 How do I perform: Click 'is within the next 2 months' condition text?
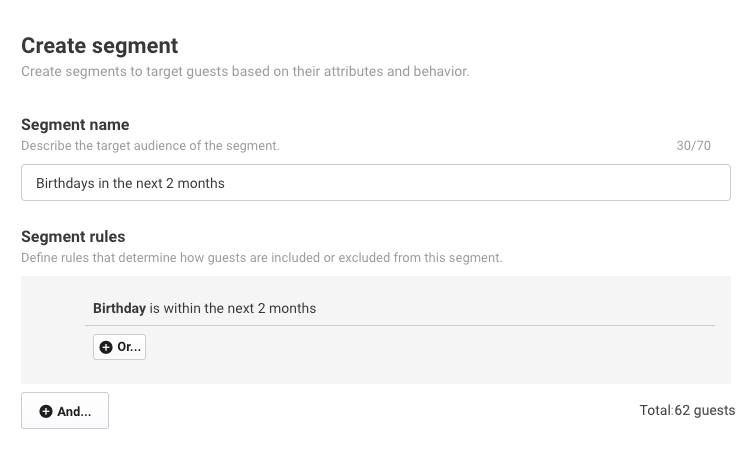[x=232, y=308]
